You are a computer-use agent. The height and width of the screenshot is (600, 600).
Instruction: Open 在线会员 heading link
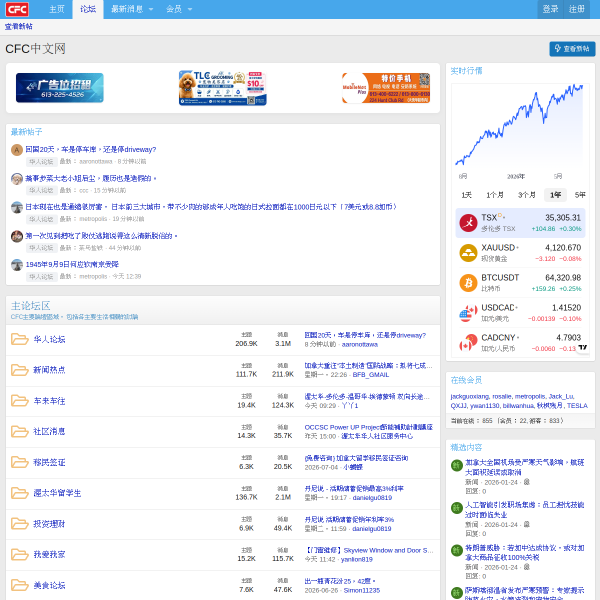[x=466, y=380]
